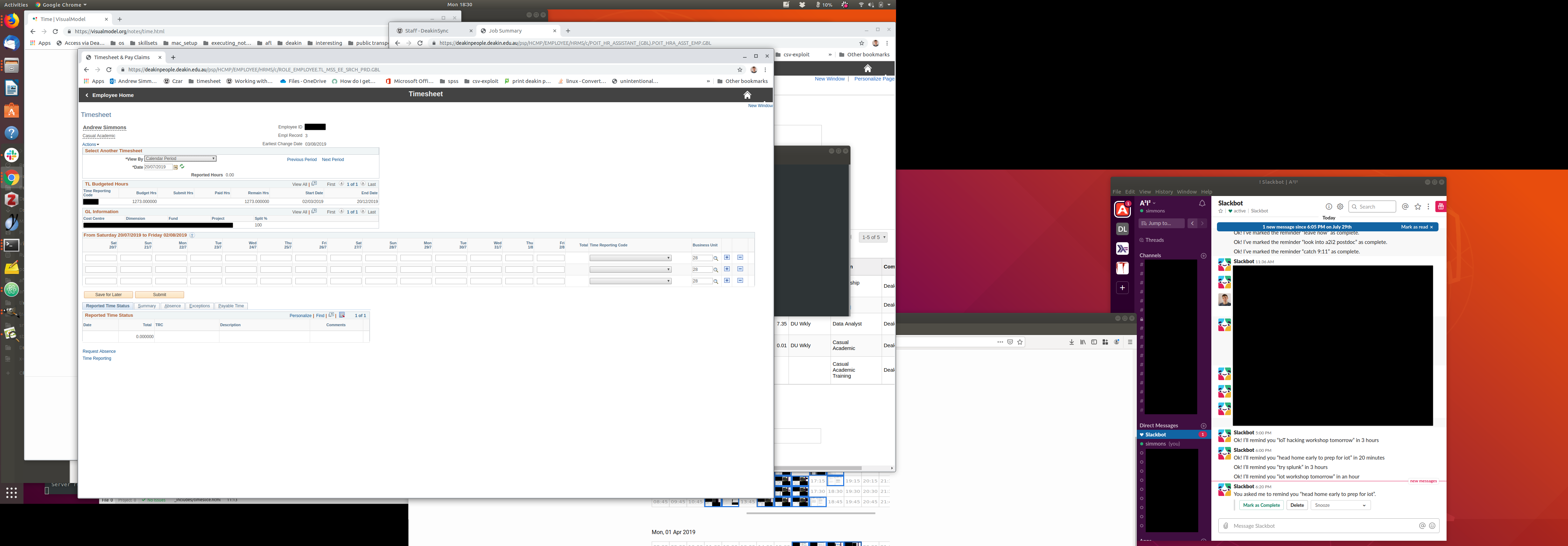Click the Next Period link
The height and width of the screenshot is (546, 1568).
[x=332, y=160]
